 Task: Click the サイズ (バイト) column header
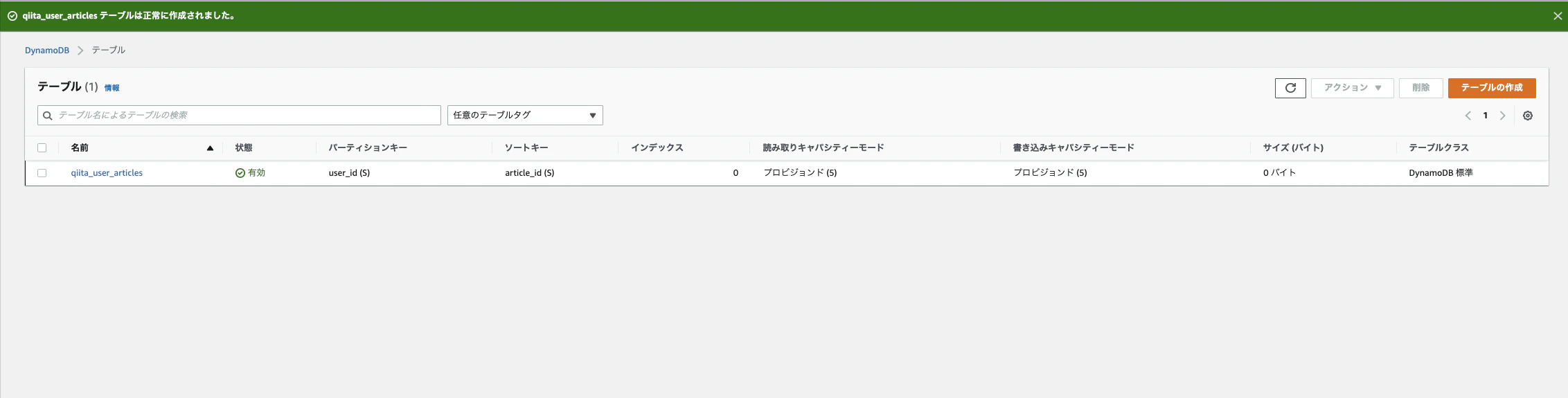(x=1293, y=147)
